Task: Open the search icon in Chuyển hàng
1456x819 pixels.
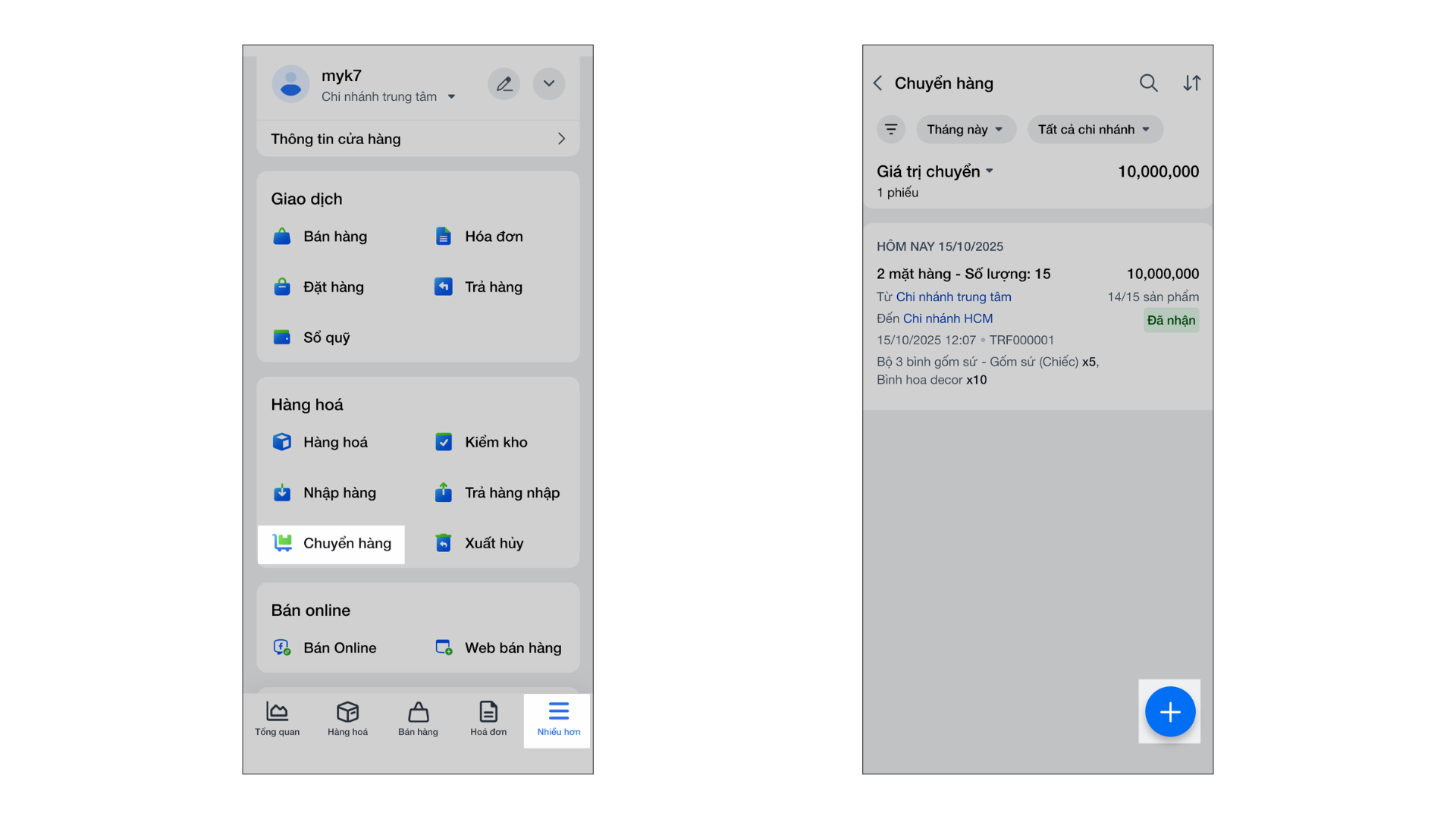Action: tap(1148, 83)
